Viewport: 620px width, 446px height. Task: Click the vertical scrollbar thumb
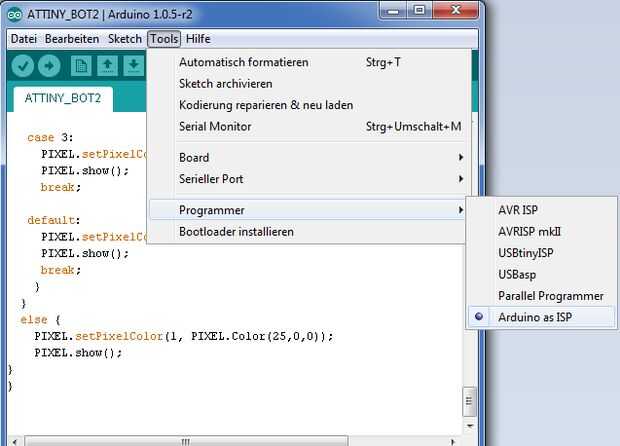pos(469,401)
